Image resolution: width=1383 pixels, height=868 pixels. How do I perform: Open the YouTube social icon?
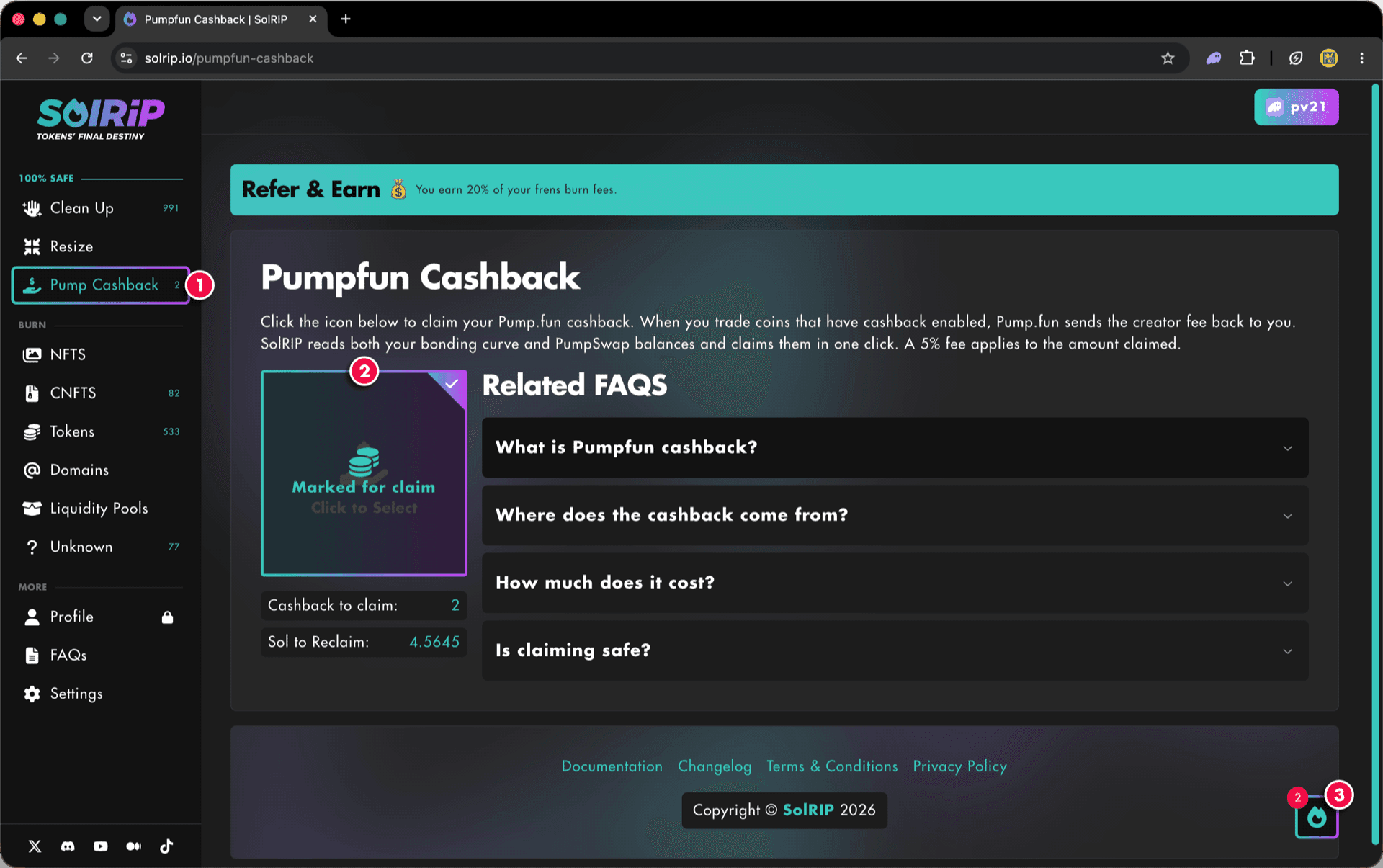coord(101,846)
